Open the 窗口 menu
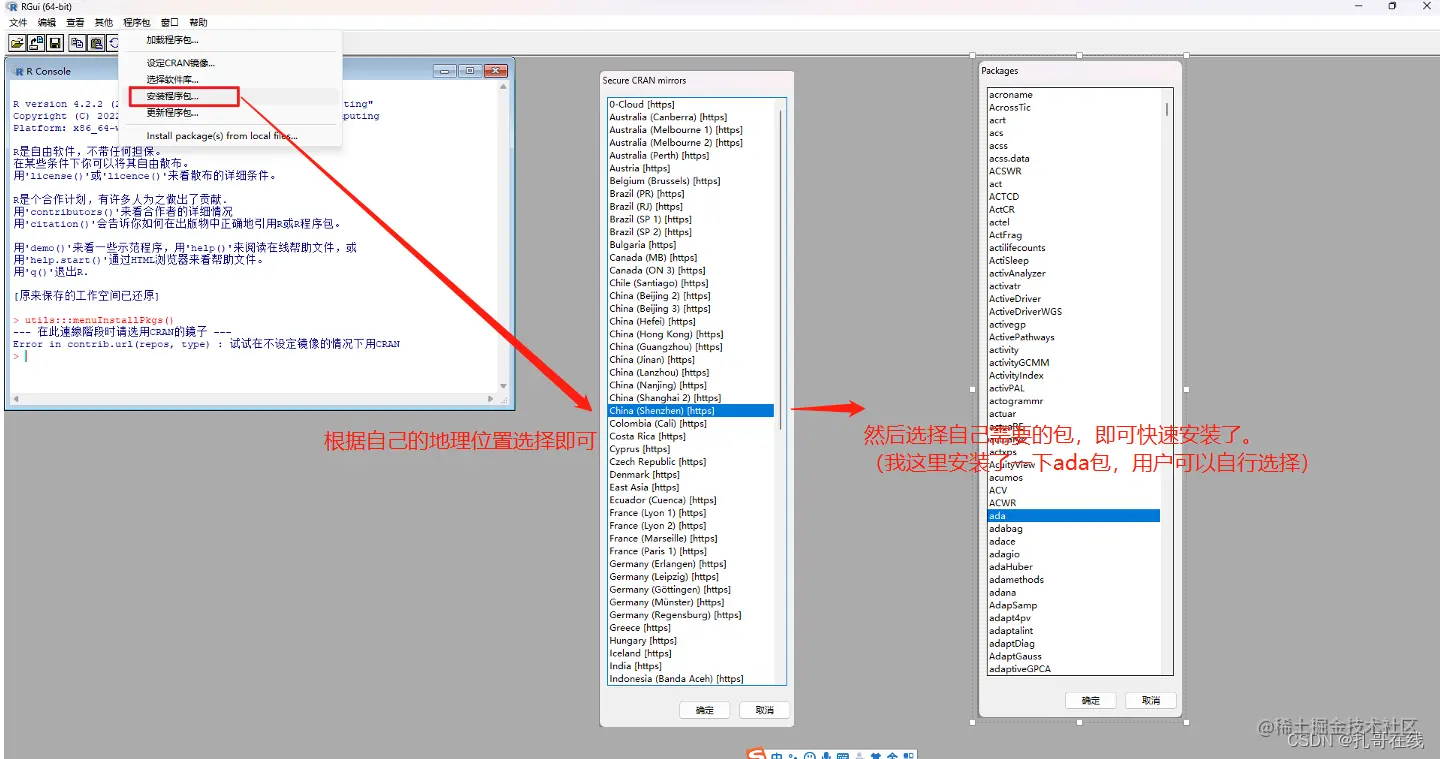 [x=170, y=22]
